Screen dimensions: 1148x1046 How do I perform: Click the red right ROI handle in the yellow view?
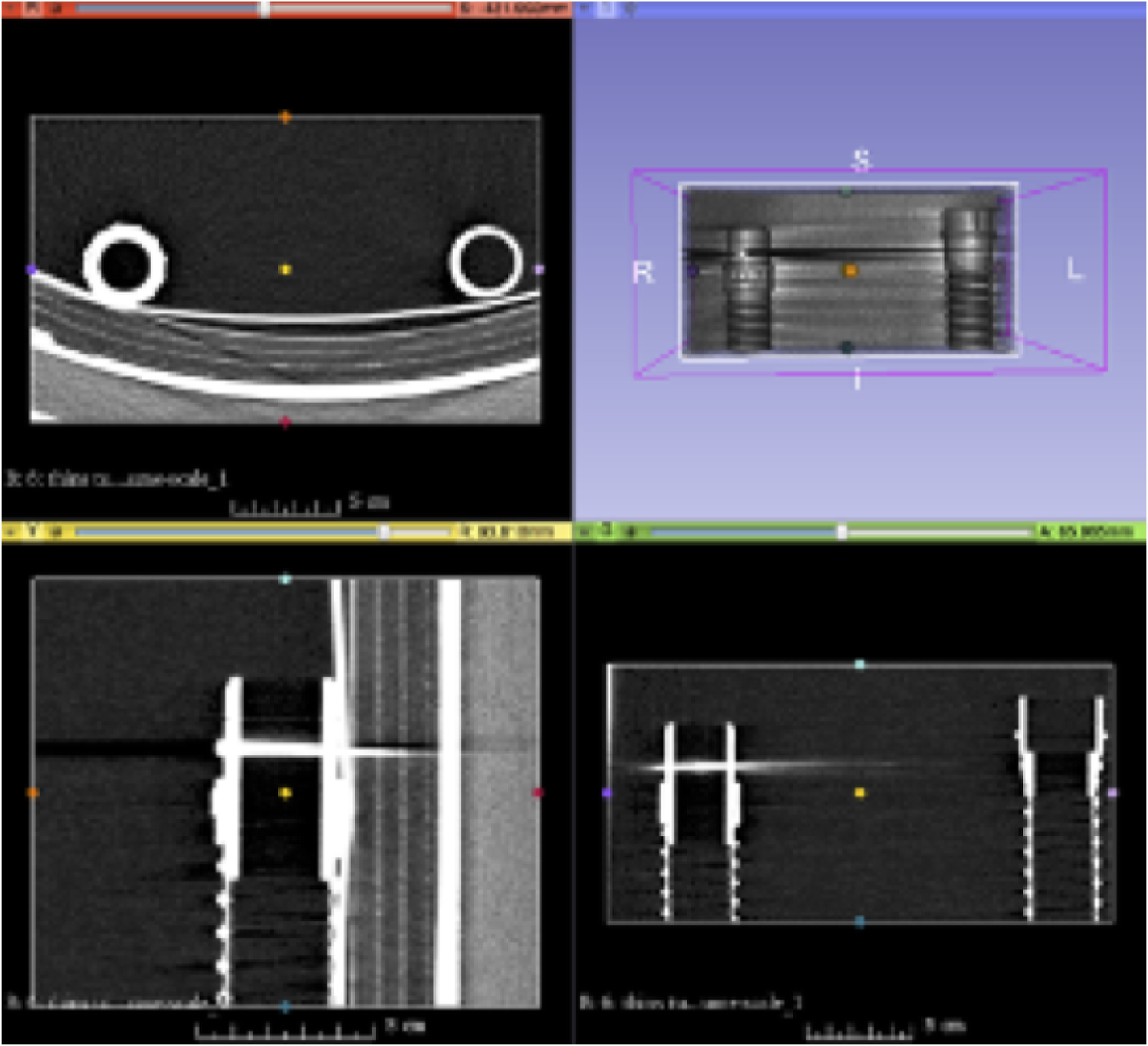click(538, 793)
